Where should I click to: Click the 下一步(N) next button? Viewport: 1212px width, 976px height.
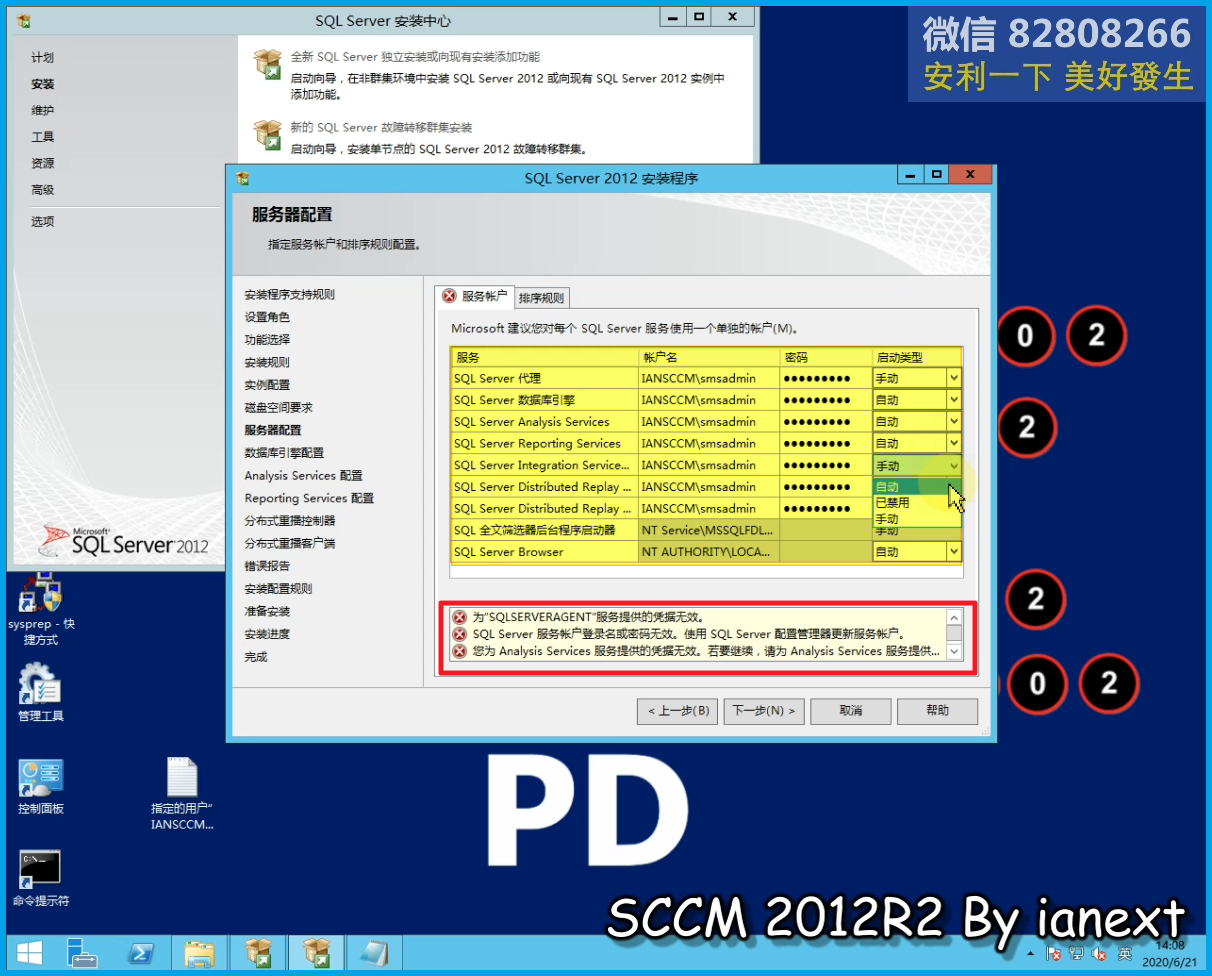[x=764, y=711]
